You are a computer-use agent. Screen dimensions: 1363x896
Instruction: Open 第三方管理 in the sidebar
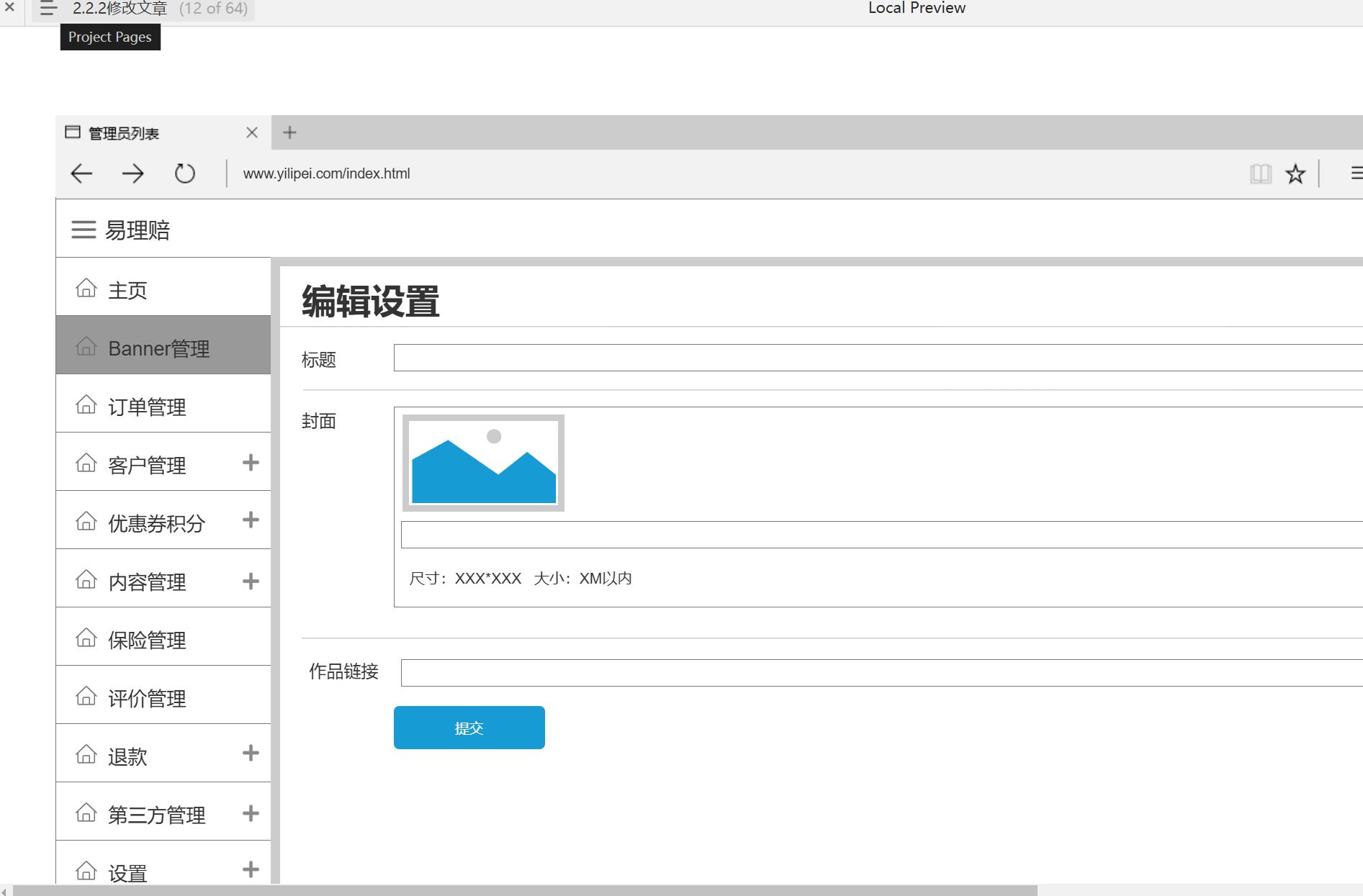tap(163, 811)
